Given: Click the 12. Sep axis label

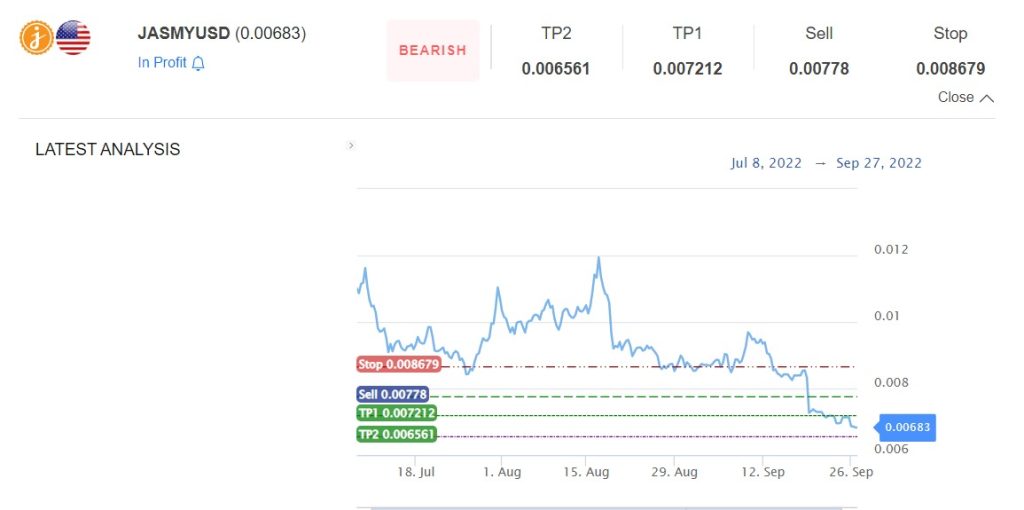Looking at the screenshot, I should click(x=762, y=472).
